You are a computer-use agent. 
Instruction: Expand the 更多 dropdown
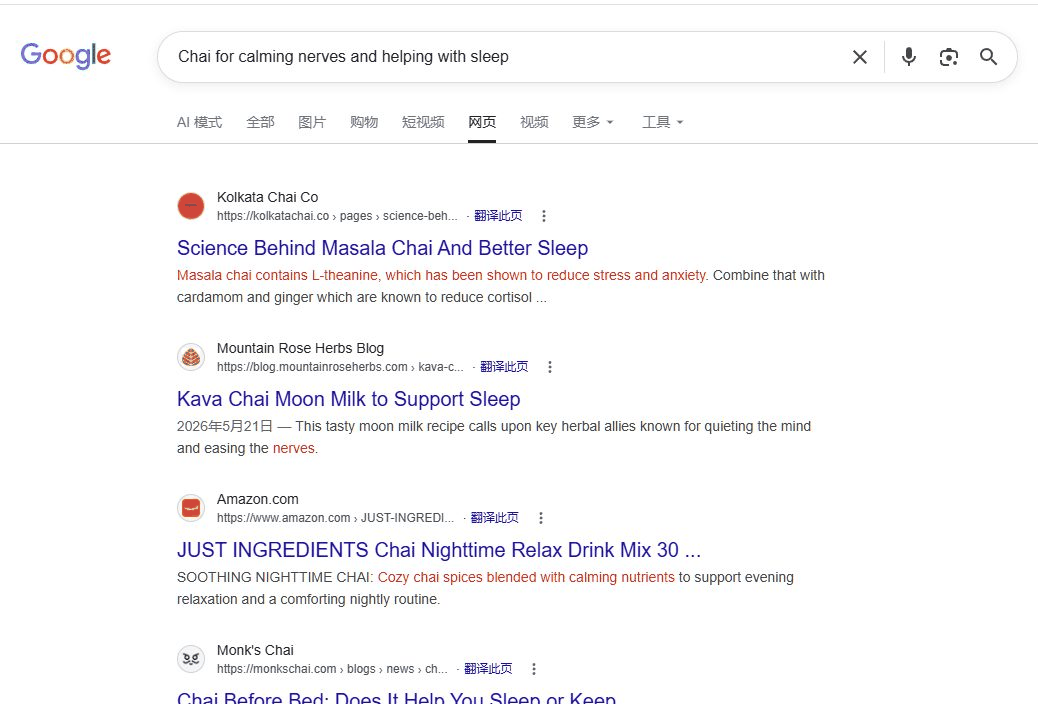[x=592, y=122]
